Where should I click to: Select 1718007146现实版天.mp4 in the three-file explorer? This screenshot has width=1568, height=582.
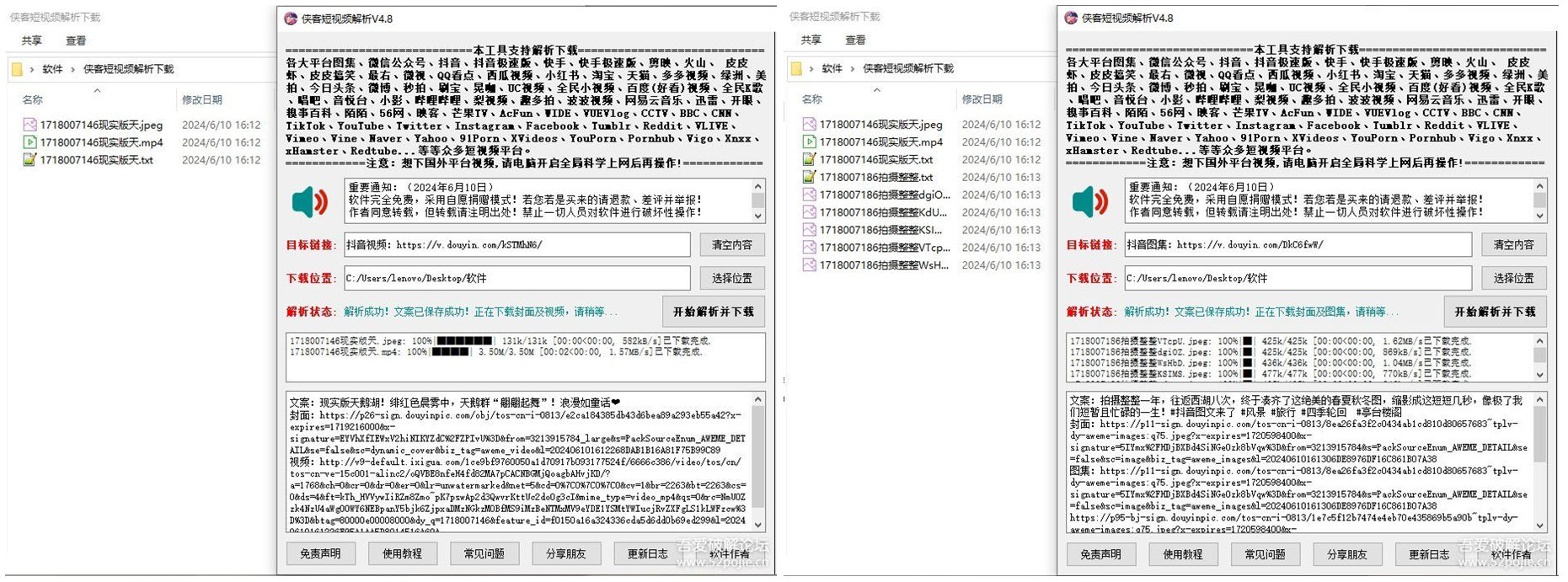[x=101, y=142]
